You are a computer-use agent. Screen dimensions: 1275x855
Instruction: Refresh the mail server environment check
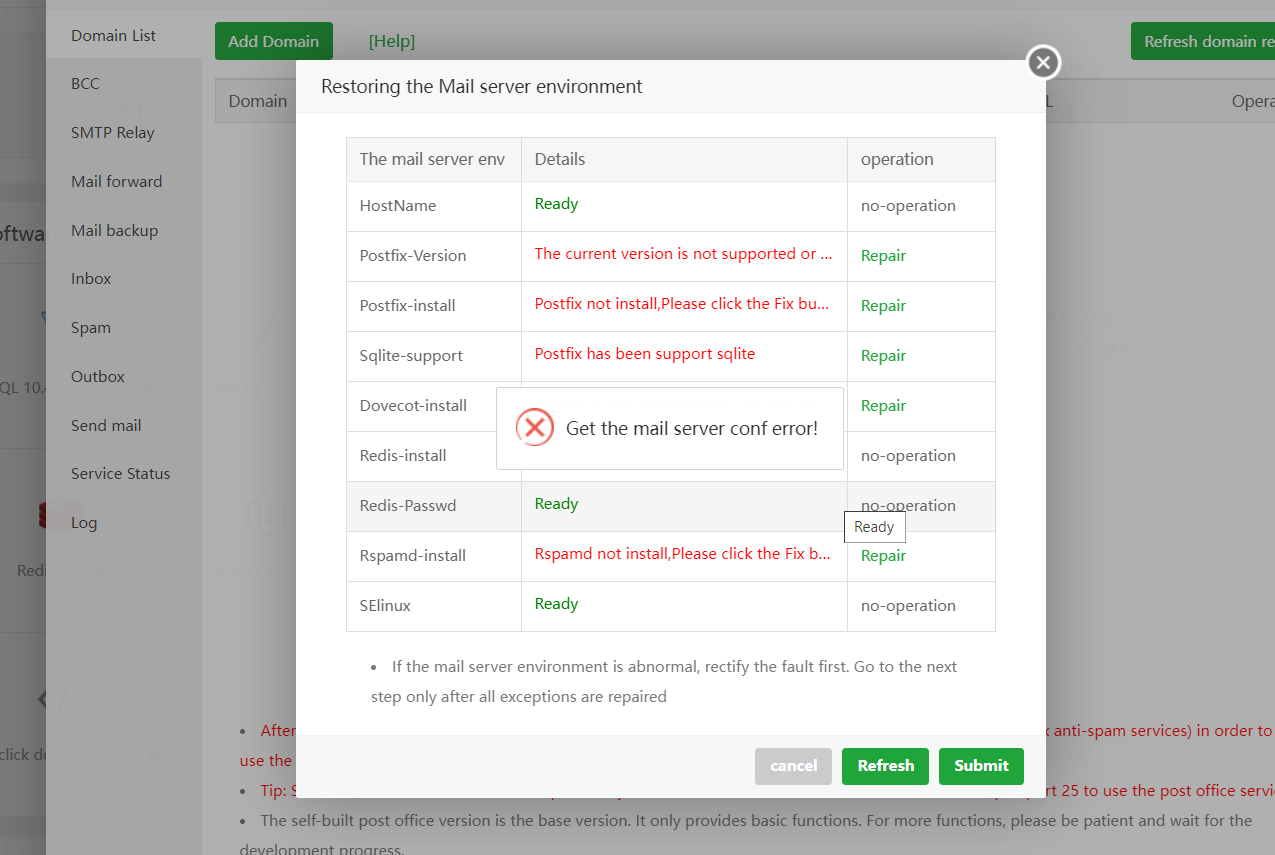885,766
